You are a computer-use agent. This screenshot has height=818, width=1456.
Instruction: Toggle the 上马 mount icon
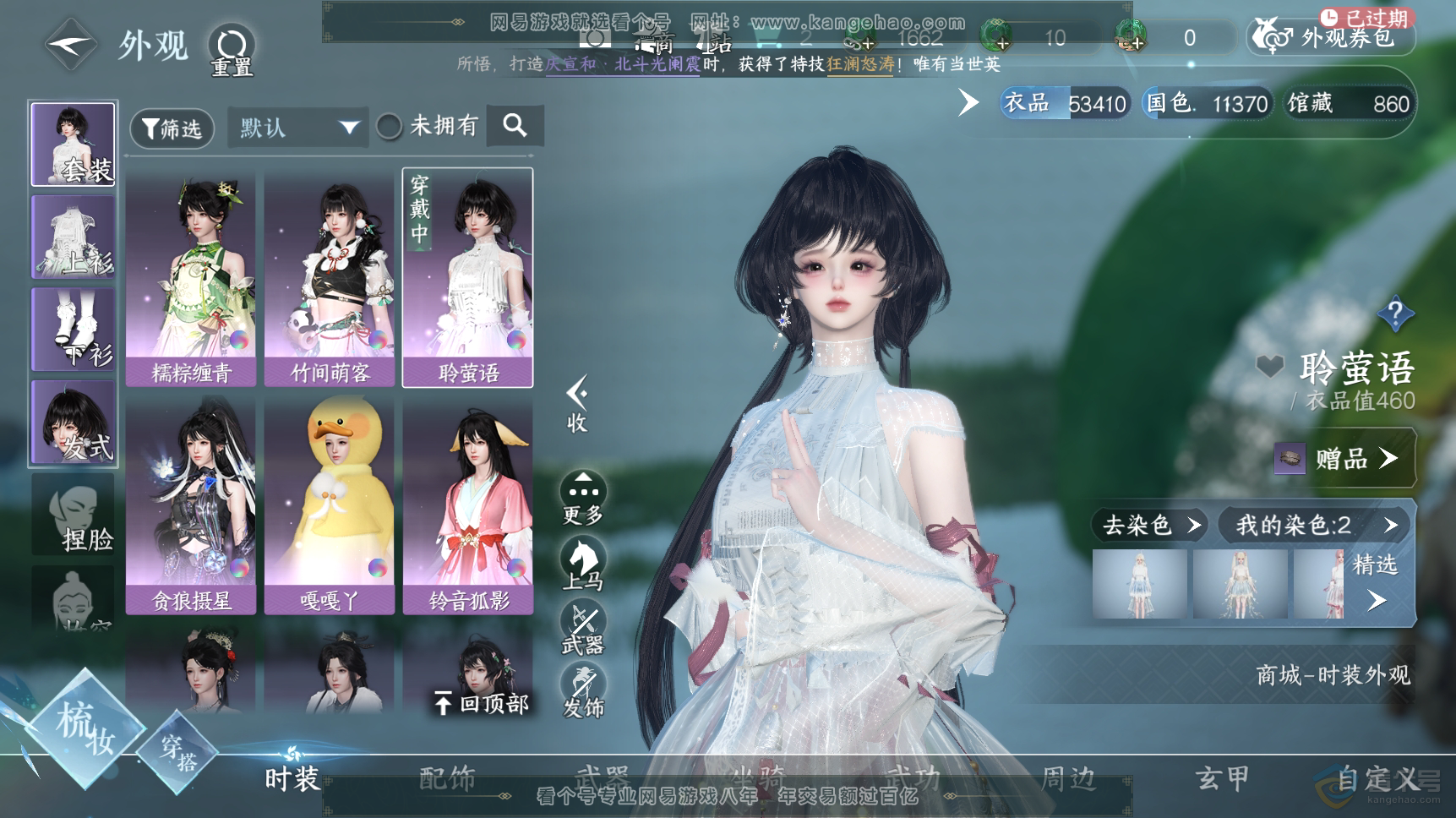coord(583,564)
